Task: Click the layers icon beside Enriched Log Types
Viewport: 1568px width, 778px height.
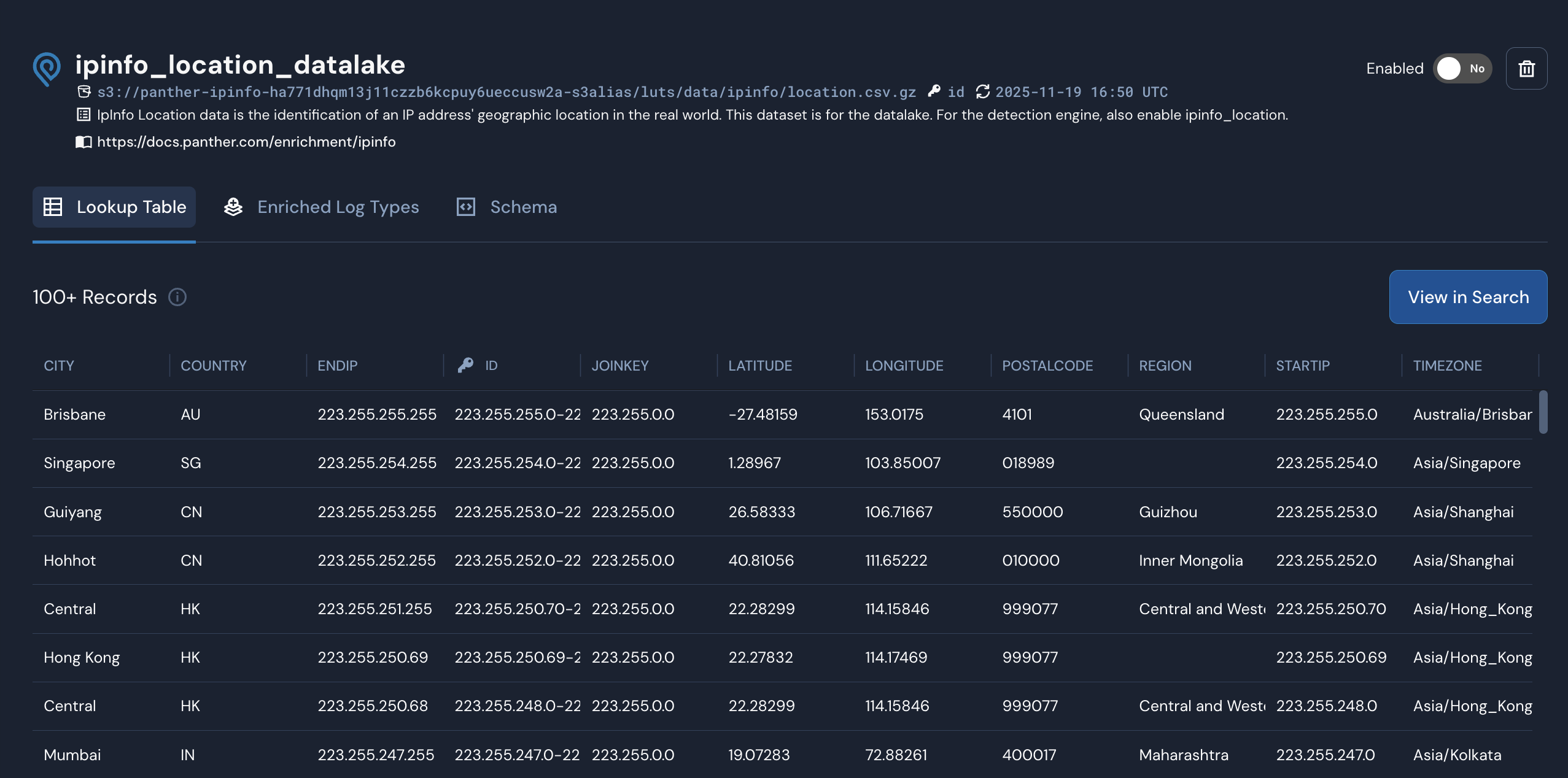Action: tap(233, 207)
